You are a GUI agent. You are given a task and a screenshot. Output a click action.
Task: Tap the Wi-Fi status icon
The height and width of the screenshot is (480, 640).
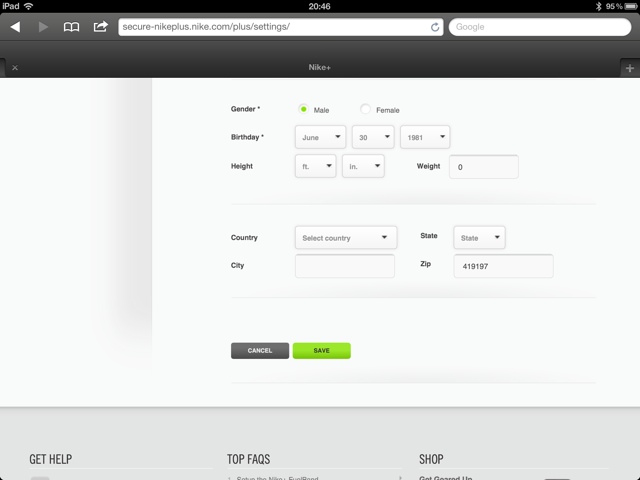29,6
